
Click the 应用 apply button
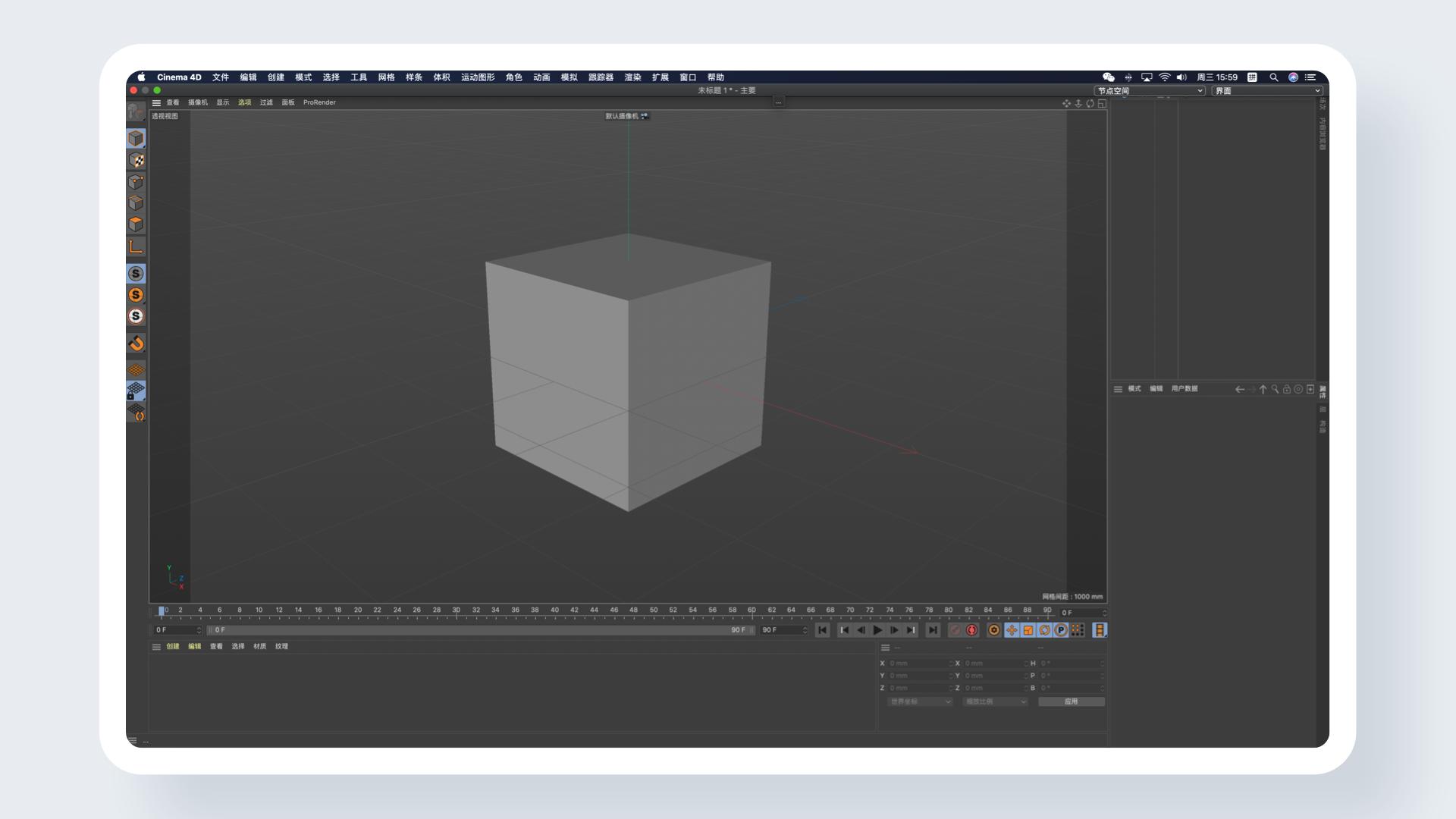click(x=1071, y=701)
